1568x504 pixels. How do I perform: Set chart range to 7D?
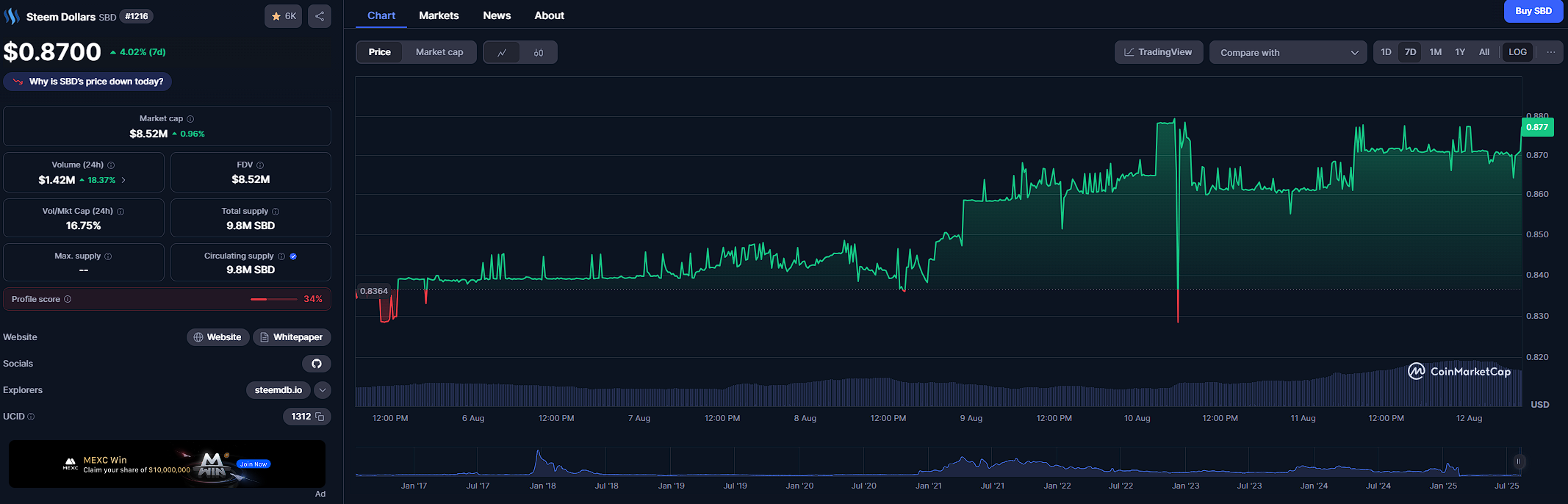[x=1410, y=52]
